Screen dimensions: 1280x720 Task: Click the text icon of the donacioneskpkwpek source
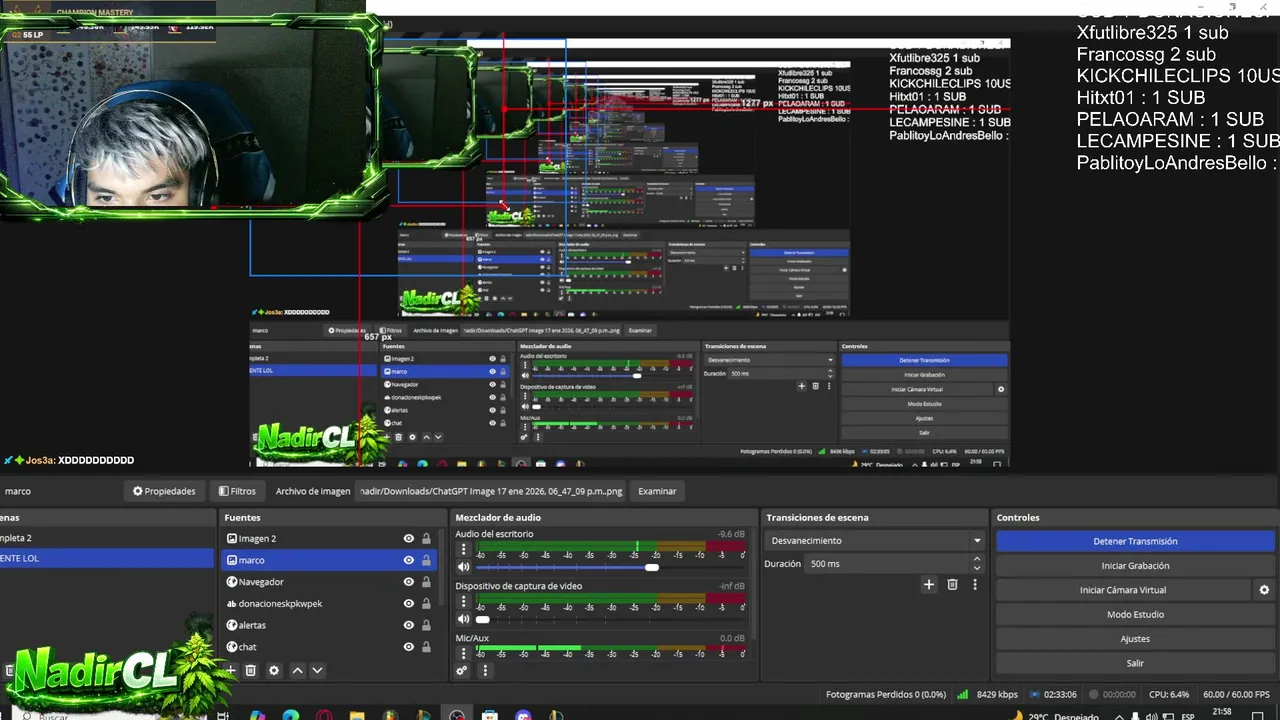[x=231, y=603]
